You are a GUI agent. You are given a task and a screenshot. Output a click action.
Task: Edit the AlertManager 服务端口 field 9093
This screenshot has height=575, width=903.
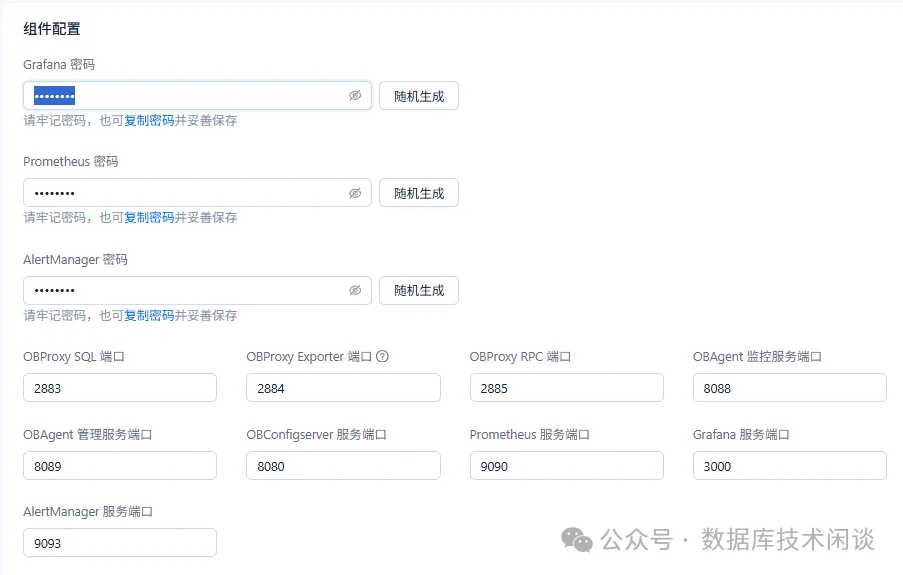pyautogui.click(x=120, y=543)
